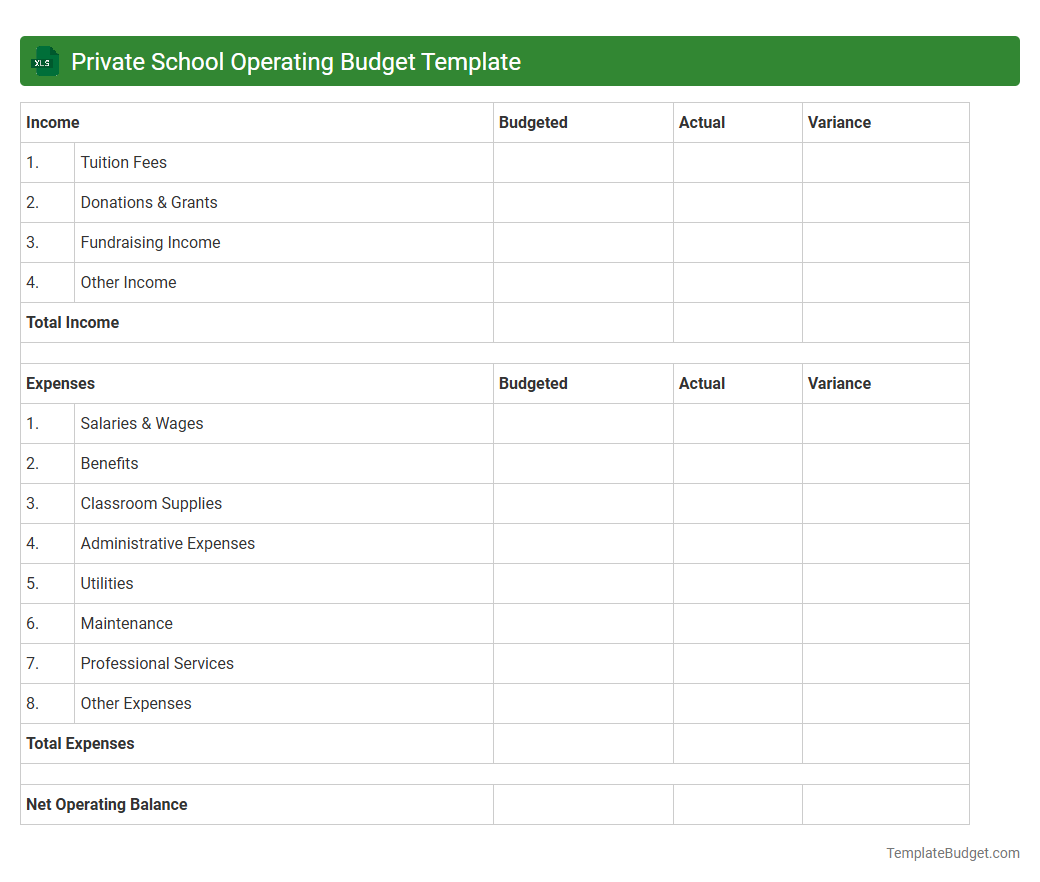The image size is (1040, 882).
Task: Open the TemplateBudget.com link
Action: tap(952, 853)
